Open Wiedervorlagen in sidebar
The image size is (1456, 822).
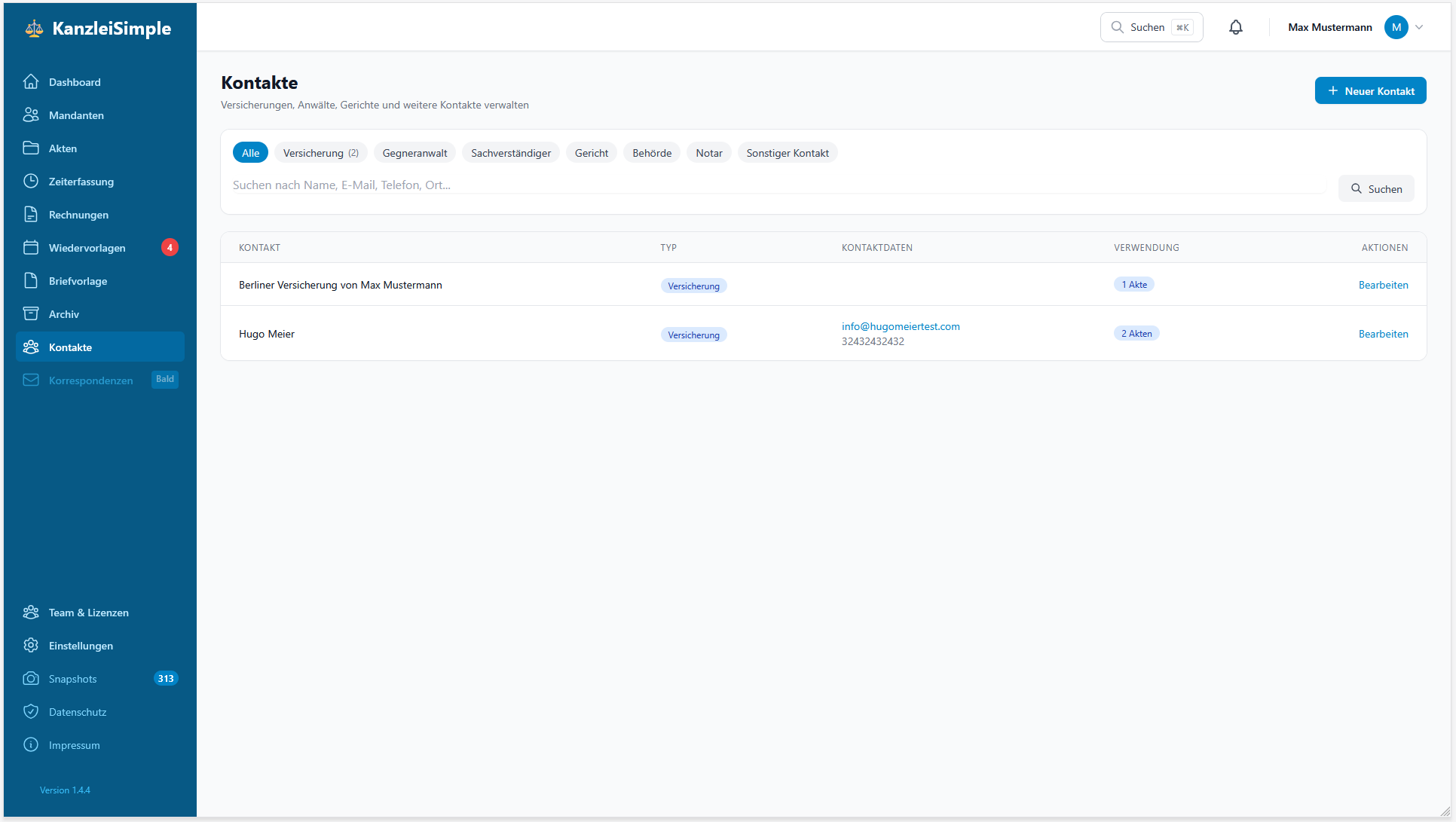tap(87, 248)
